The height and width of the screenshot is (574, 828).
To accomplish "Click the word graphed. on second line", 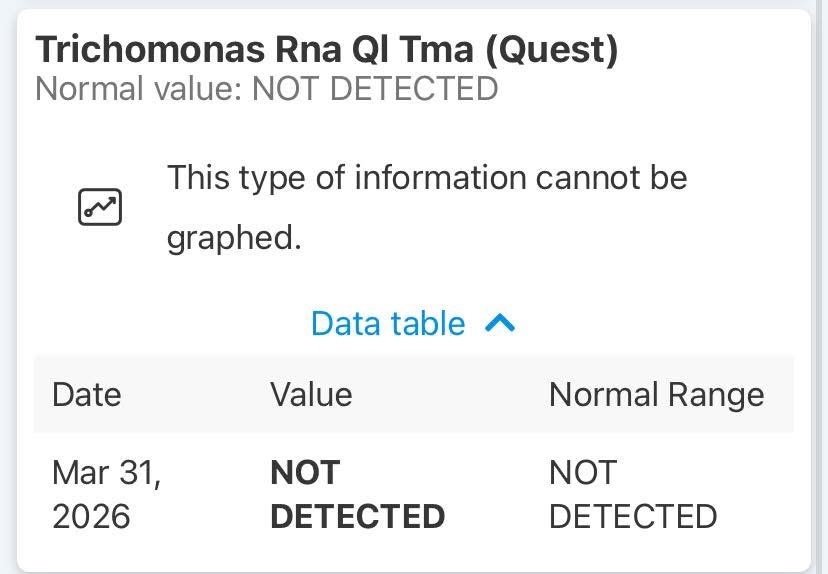I will pyautogui.click(x=234, y=239).
